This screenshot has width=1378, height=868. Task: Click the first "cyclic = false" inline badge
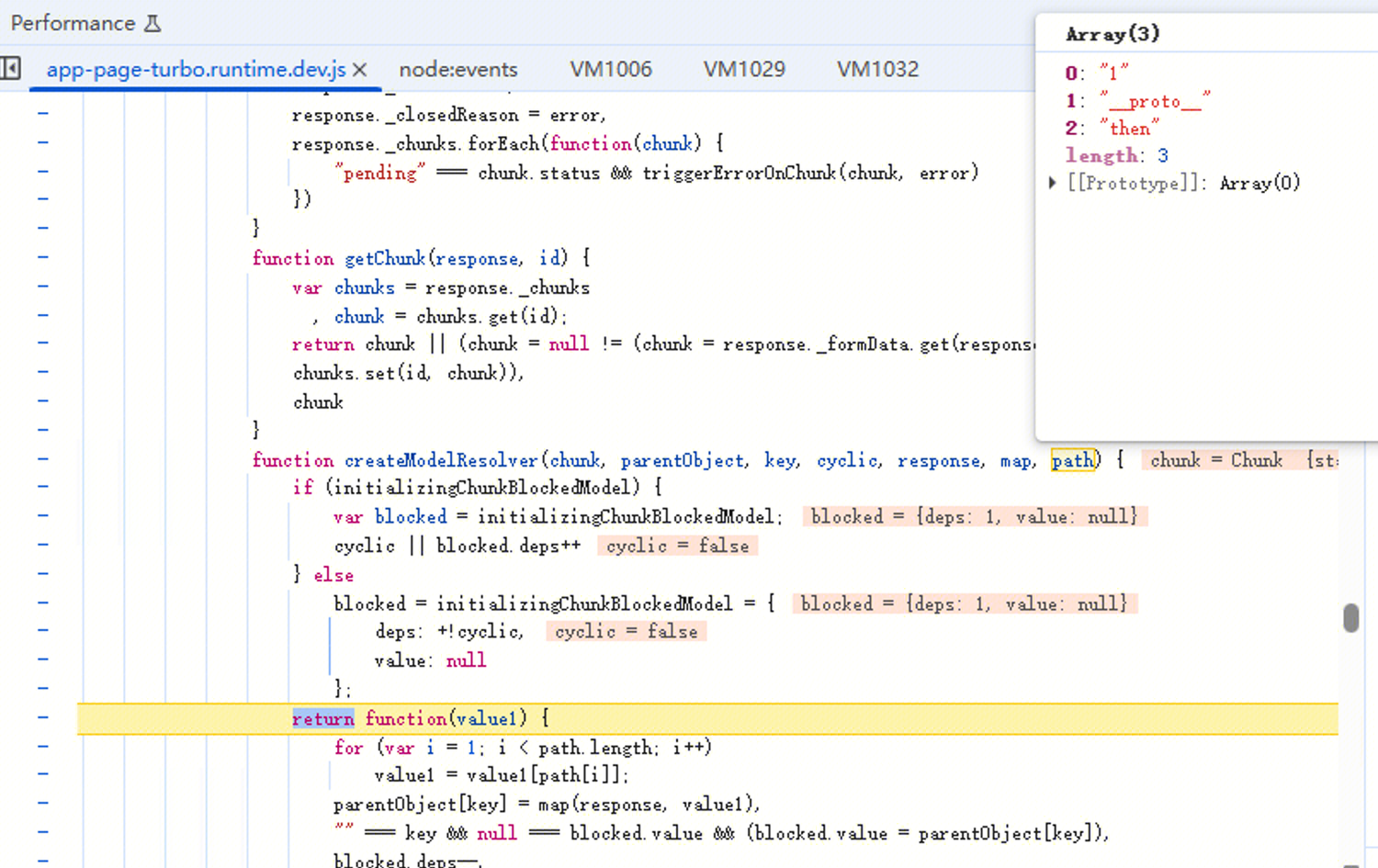[x=677, y=546]
